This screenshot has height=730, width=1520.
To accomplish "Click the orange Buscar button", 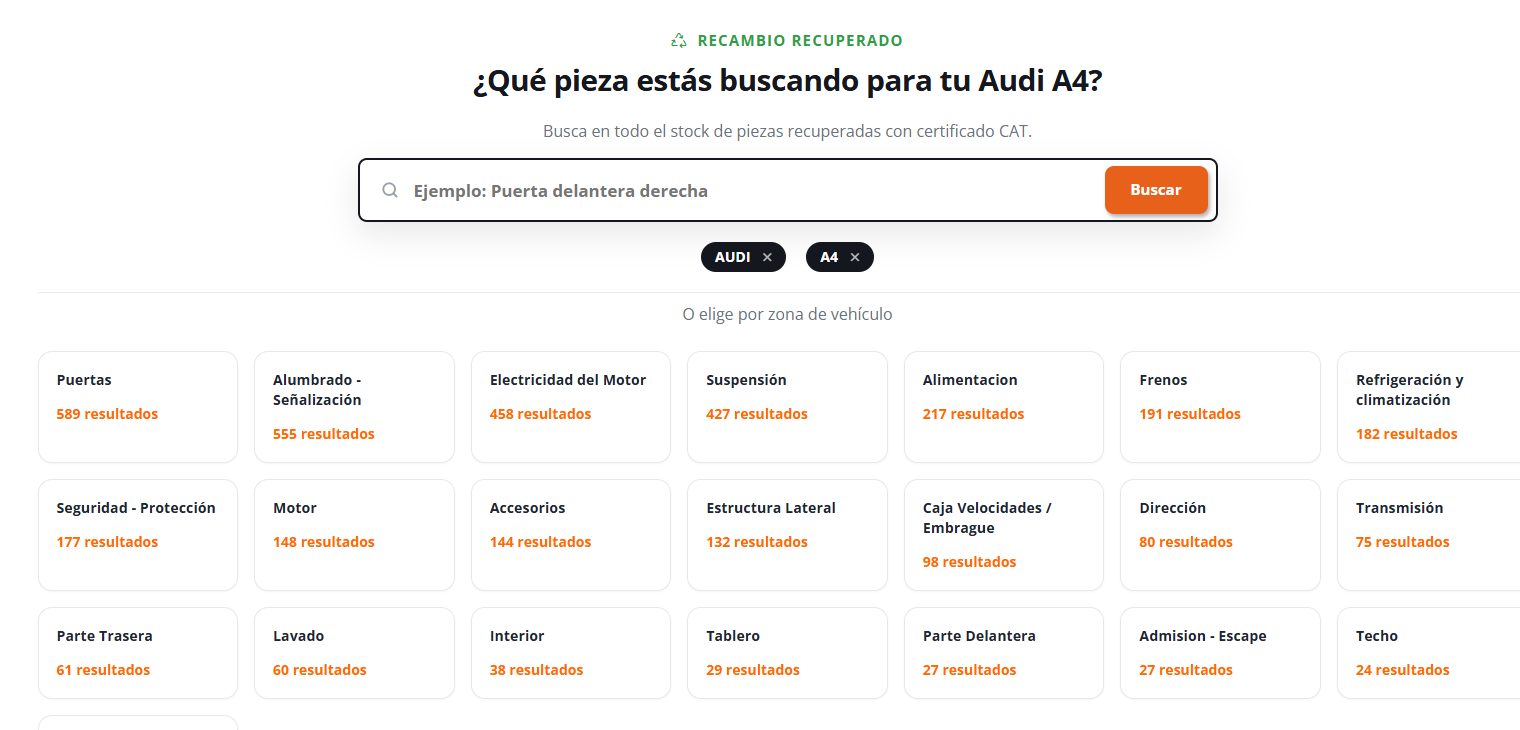I will click(x=1156, y=190).
